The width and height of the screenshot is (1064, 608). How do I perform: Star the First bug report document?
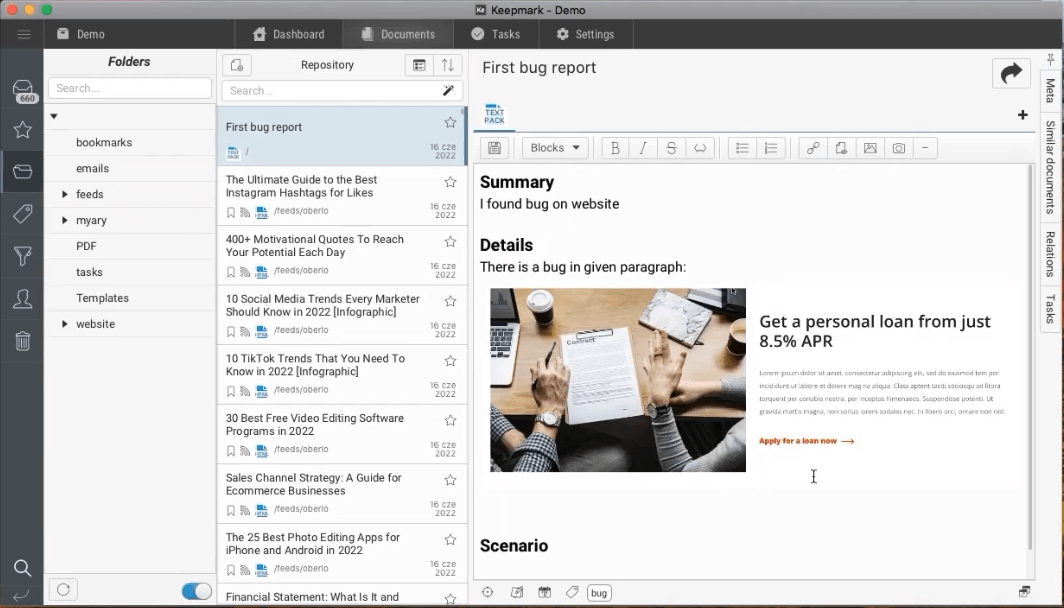(450, 123)
